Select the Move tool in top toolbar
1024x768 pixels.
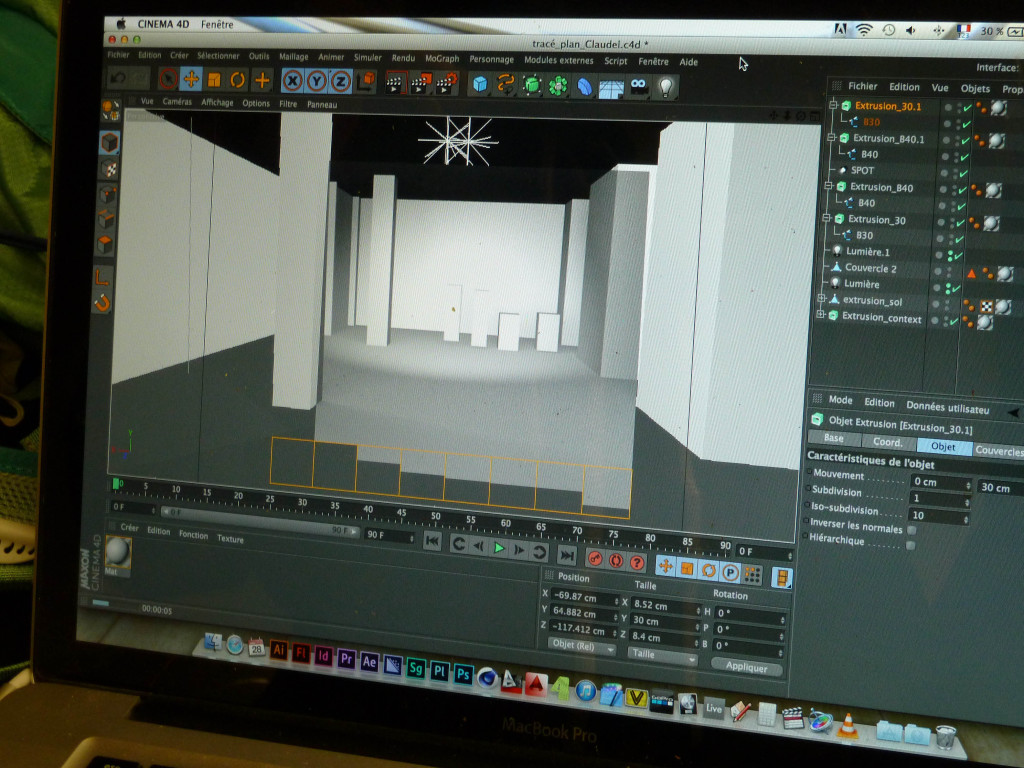click(190, 80)
